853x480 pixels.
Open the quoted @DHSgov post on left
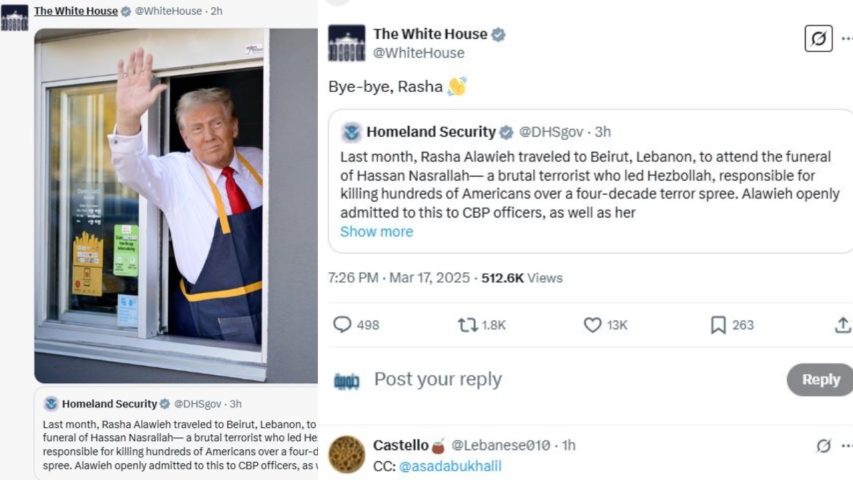pos(176,434)
